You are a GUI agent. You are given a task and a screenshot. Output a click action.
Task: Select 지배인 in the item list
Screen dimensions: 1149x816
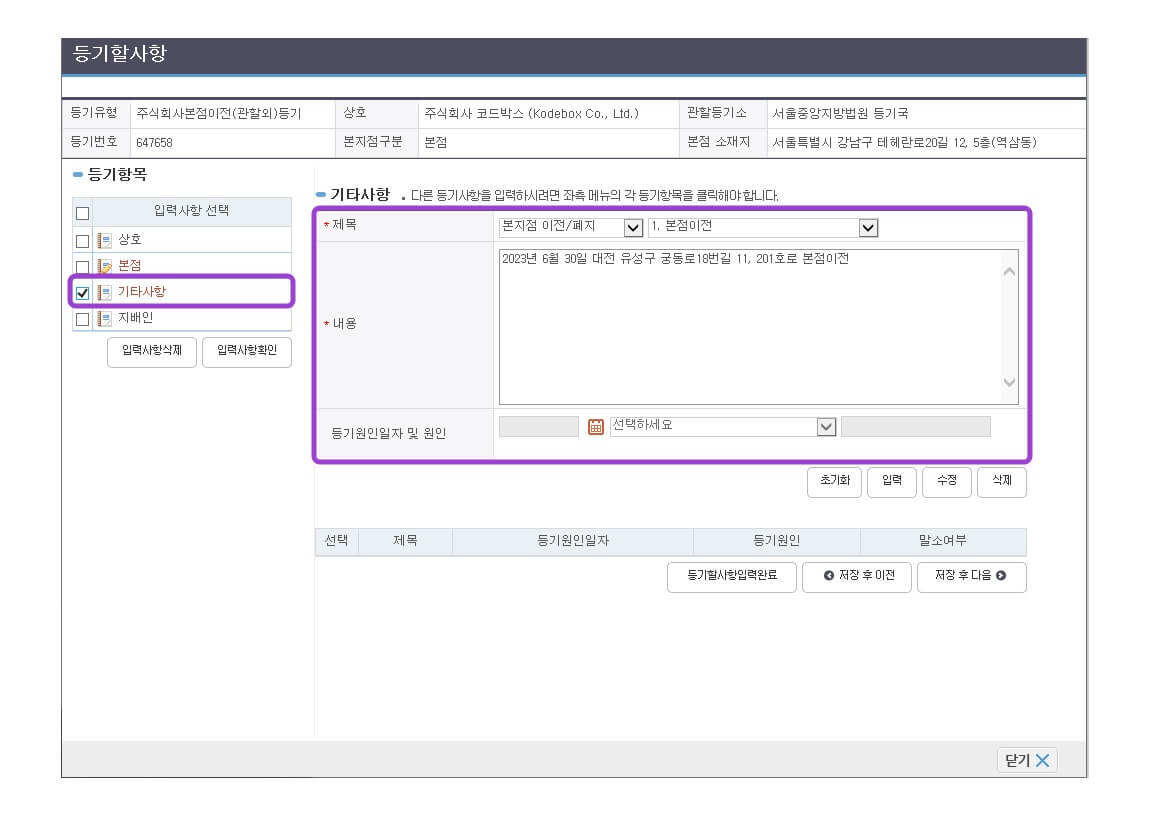click(136, 319)
